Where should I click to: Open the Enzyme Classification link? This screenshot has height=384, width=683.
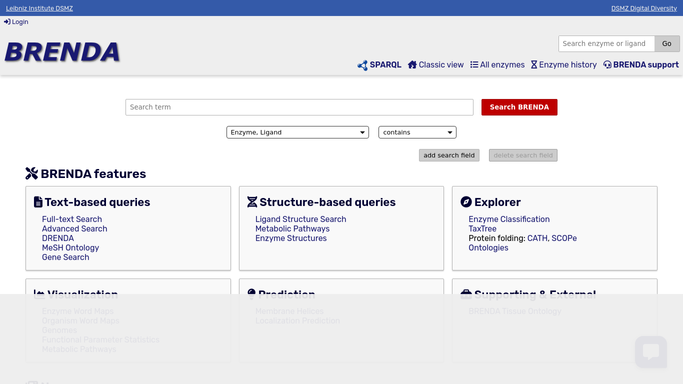pos(509,219)
